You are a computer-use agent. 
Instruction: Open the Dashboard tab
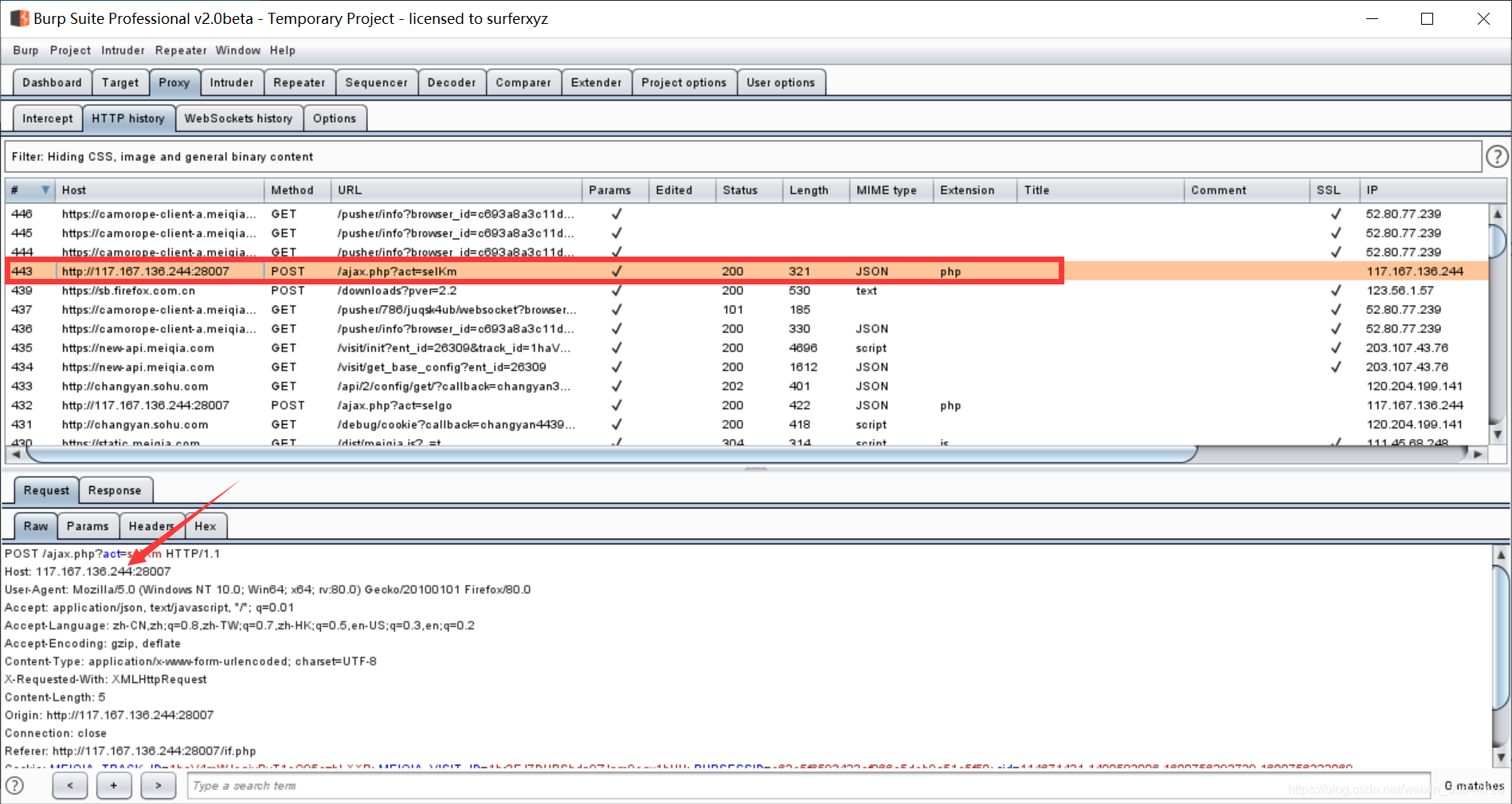[52, 82]
